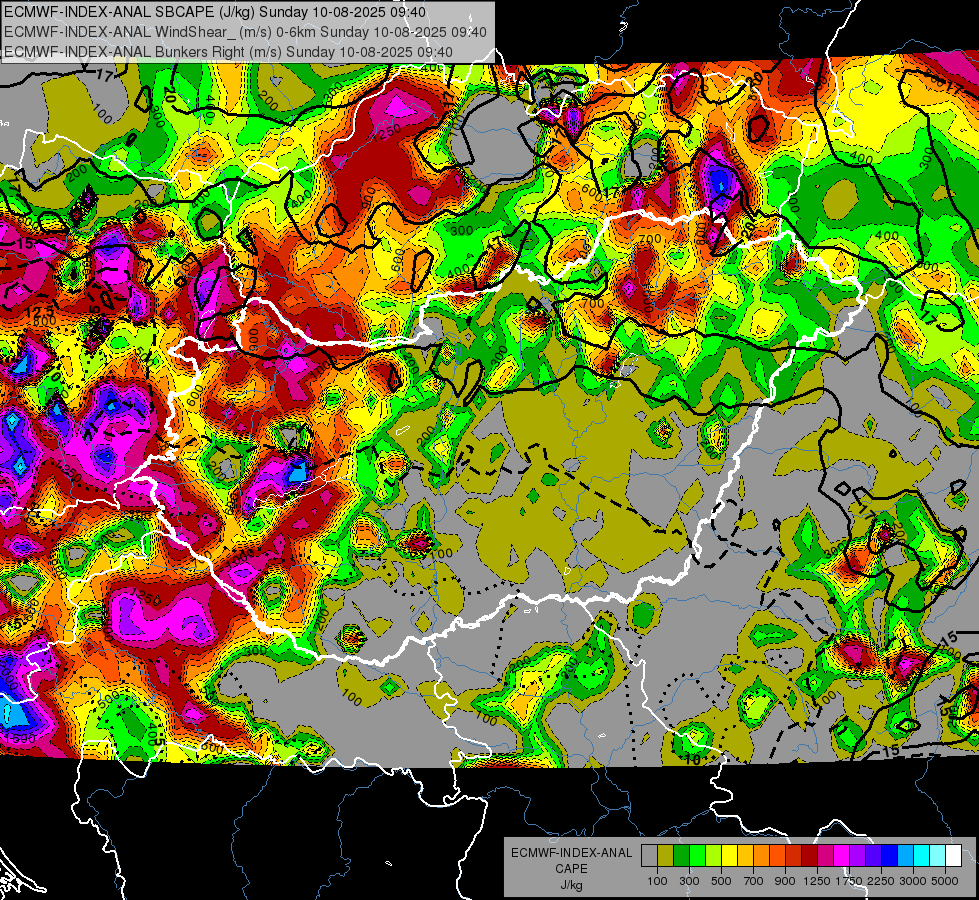Select the orange swatch above 700
Image resolution: width=979 pixels, height=900 pixels.
coord(761,856)
